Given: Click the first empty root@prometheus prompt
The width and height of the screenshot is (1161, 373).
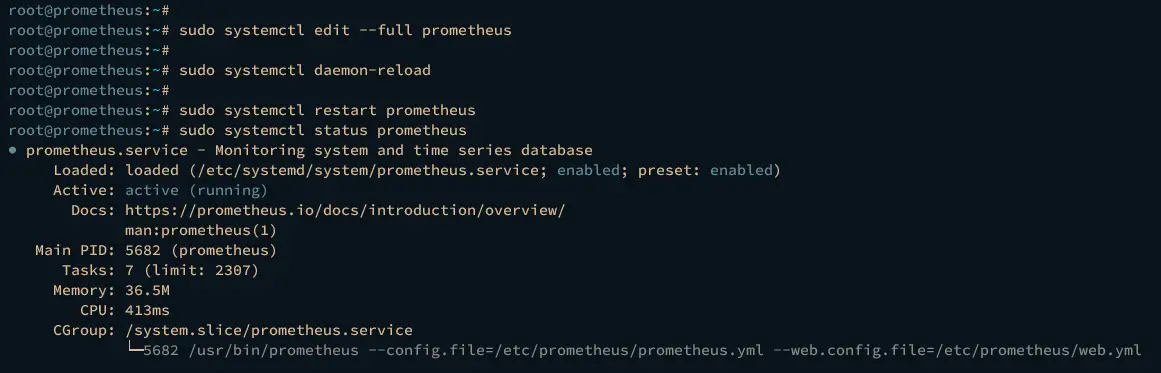Looking at the screenshot, I should [x=90, y=11].
